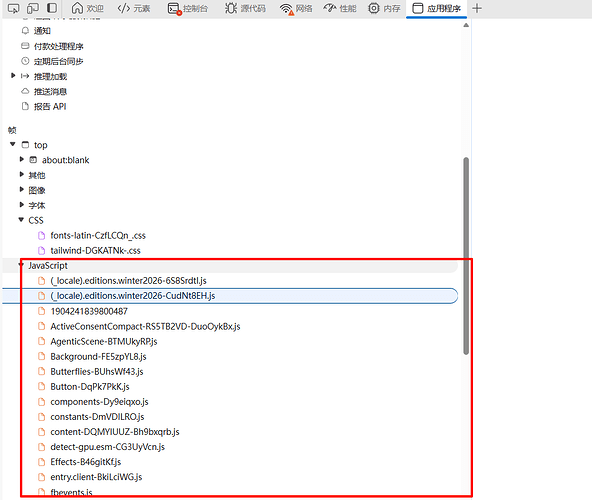Expand the 推理加载 tree node
The height and width of the screenshot is (500, 592).
tap(13, 76)
